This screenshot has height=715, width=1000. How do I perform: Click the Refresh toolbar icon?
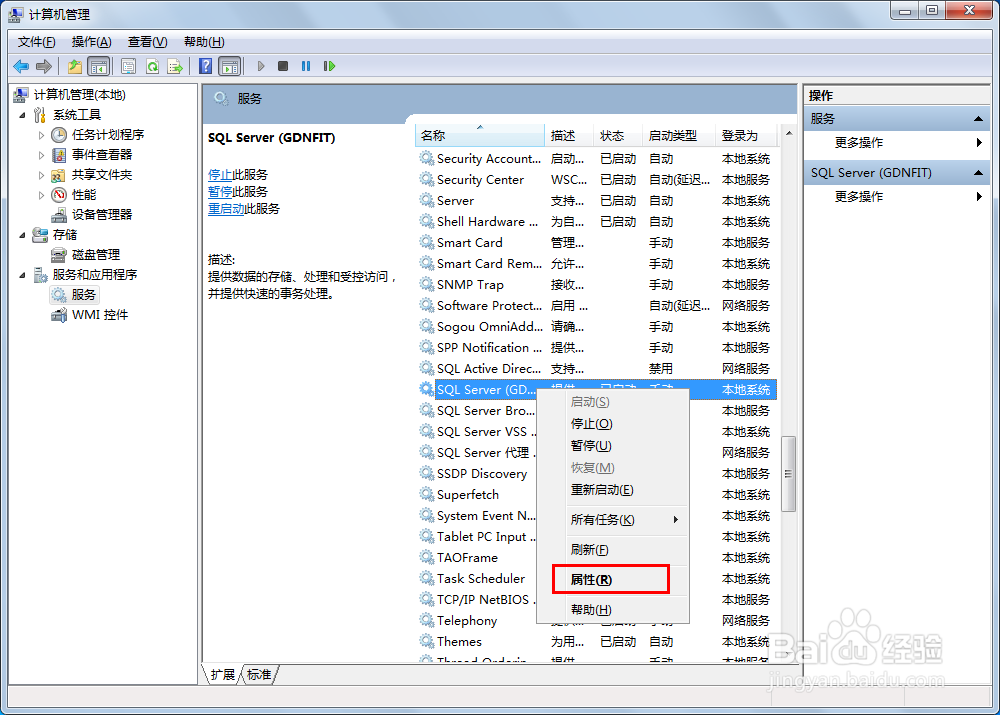click(152, 66)
